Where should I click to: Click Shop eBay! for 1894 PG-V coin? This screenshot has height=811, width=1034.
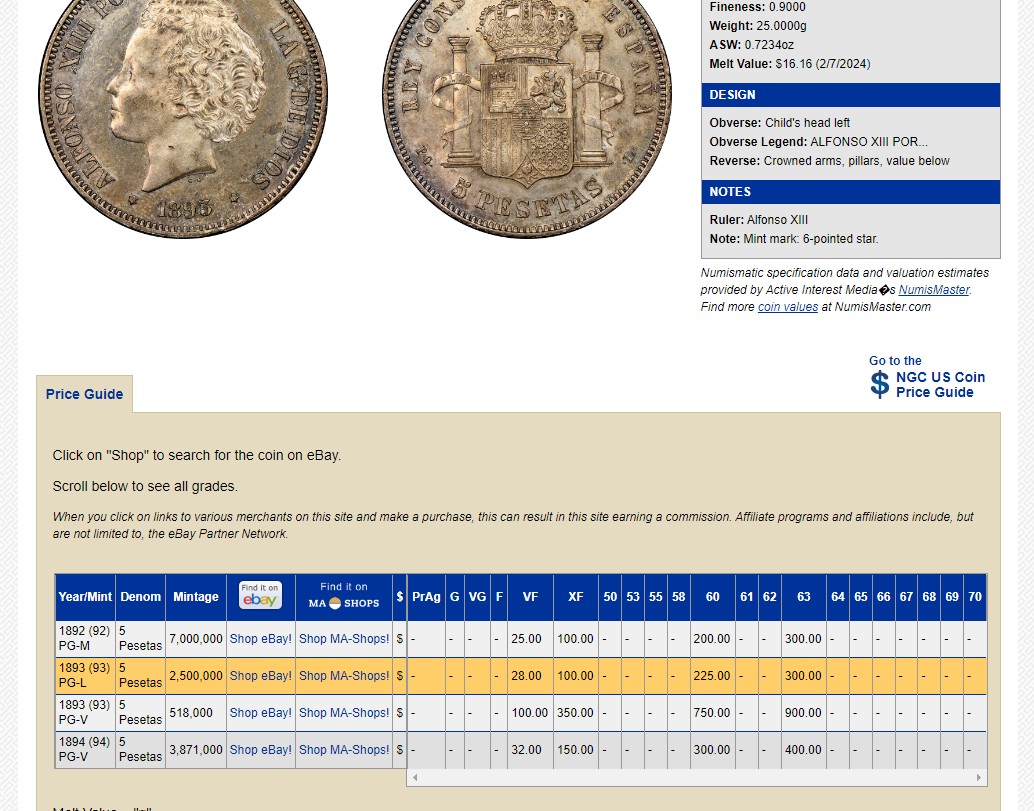point(260,750)
